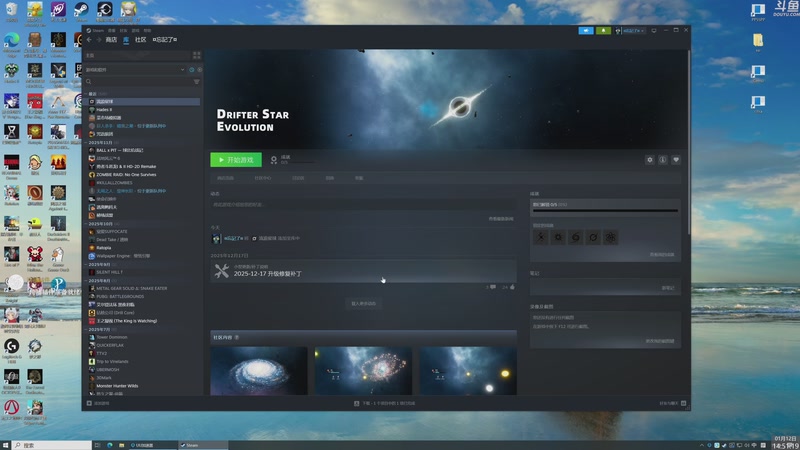
Task: Add game to favorites heart icon
Action: pos(676,160)
